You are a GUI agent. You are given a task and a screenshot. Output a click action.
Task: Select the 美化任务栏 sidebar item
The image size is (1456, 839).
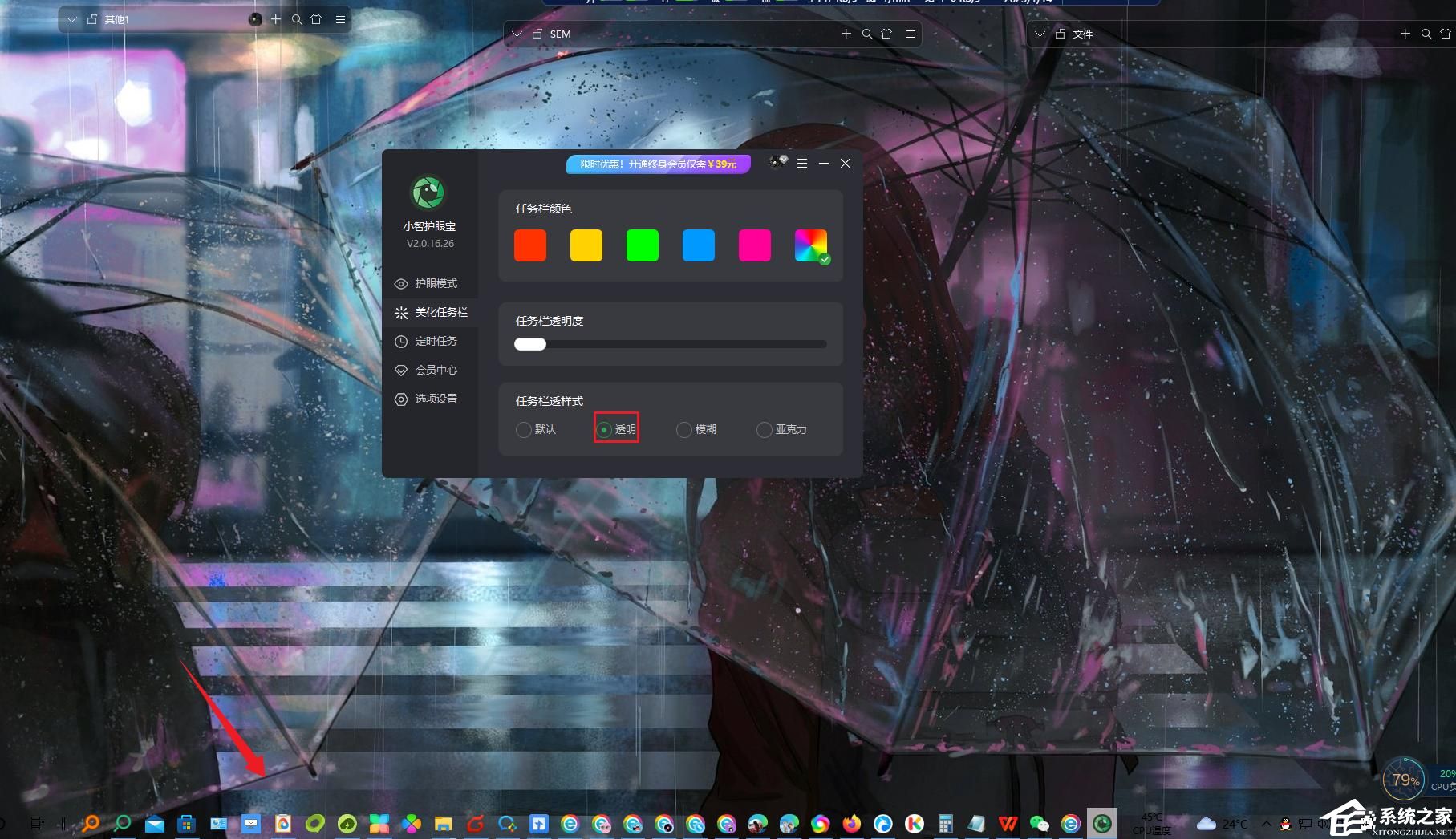coord(429,312)
